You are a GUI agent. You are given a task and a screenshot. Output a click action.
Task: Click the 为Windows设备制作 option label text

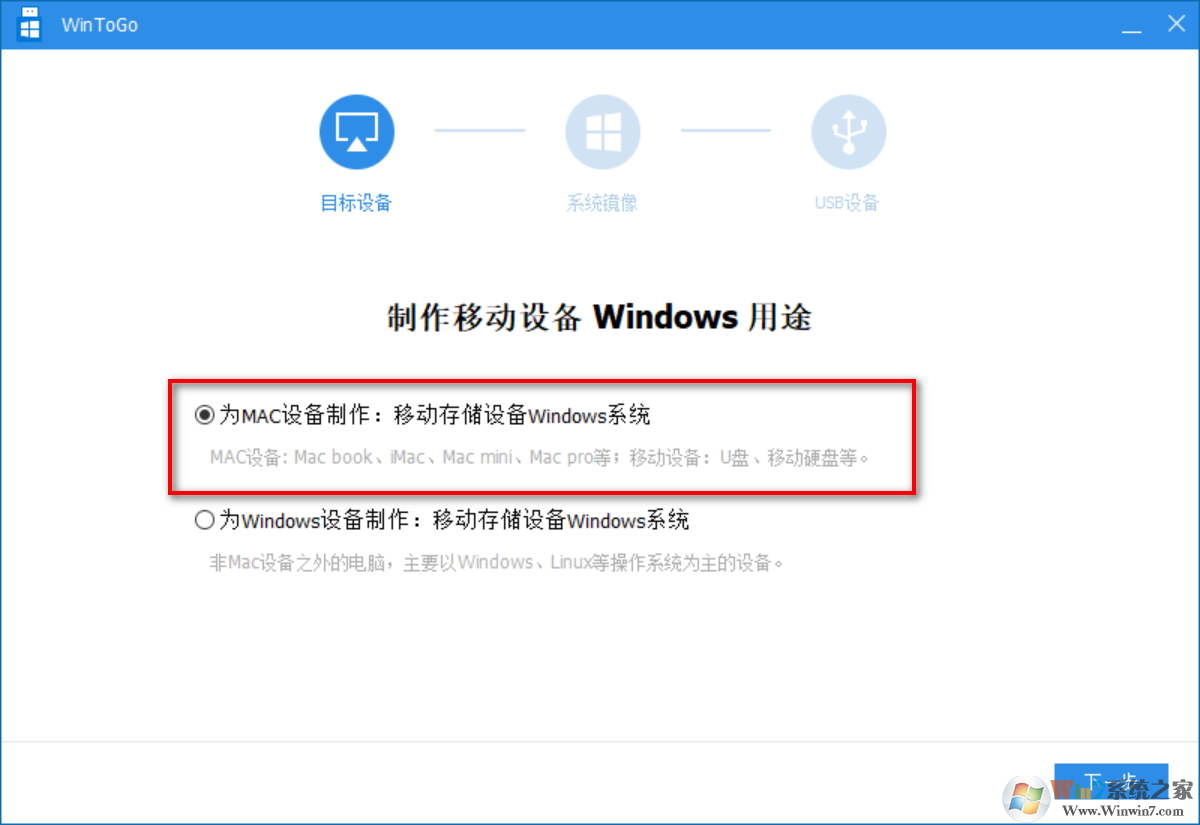pos(454,520)
